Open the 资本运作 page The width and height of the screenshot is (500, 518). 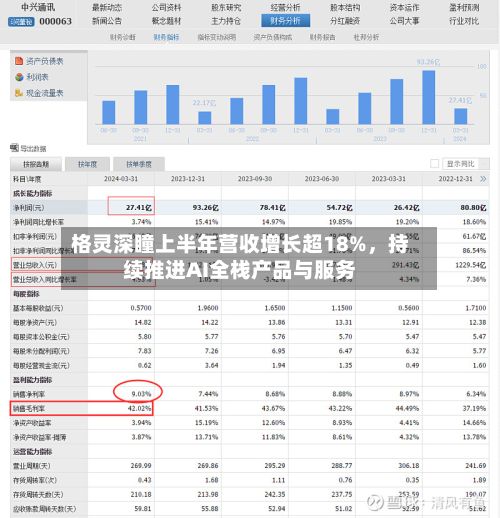pos(404,8)
